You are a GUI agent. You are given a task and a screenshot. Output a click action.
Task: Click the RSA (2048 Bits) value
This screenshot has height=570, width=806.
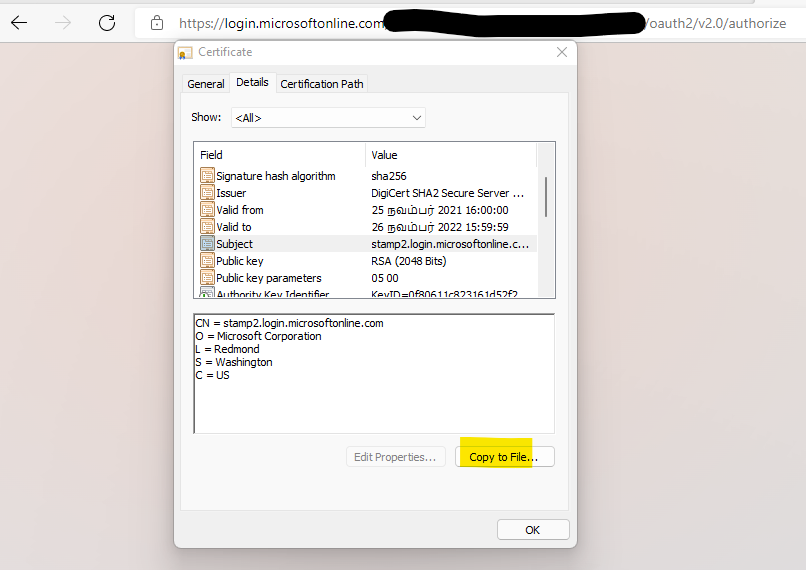click(409, 261)
